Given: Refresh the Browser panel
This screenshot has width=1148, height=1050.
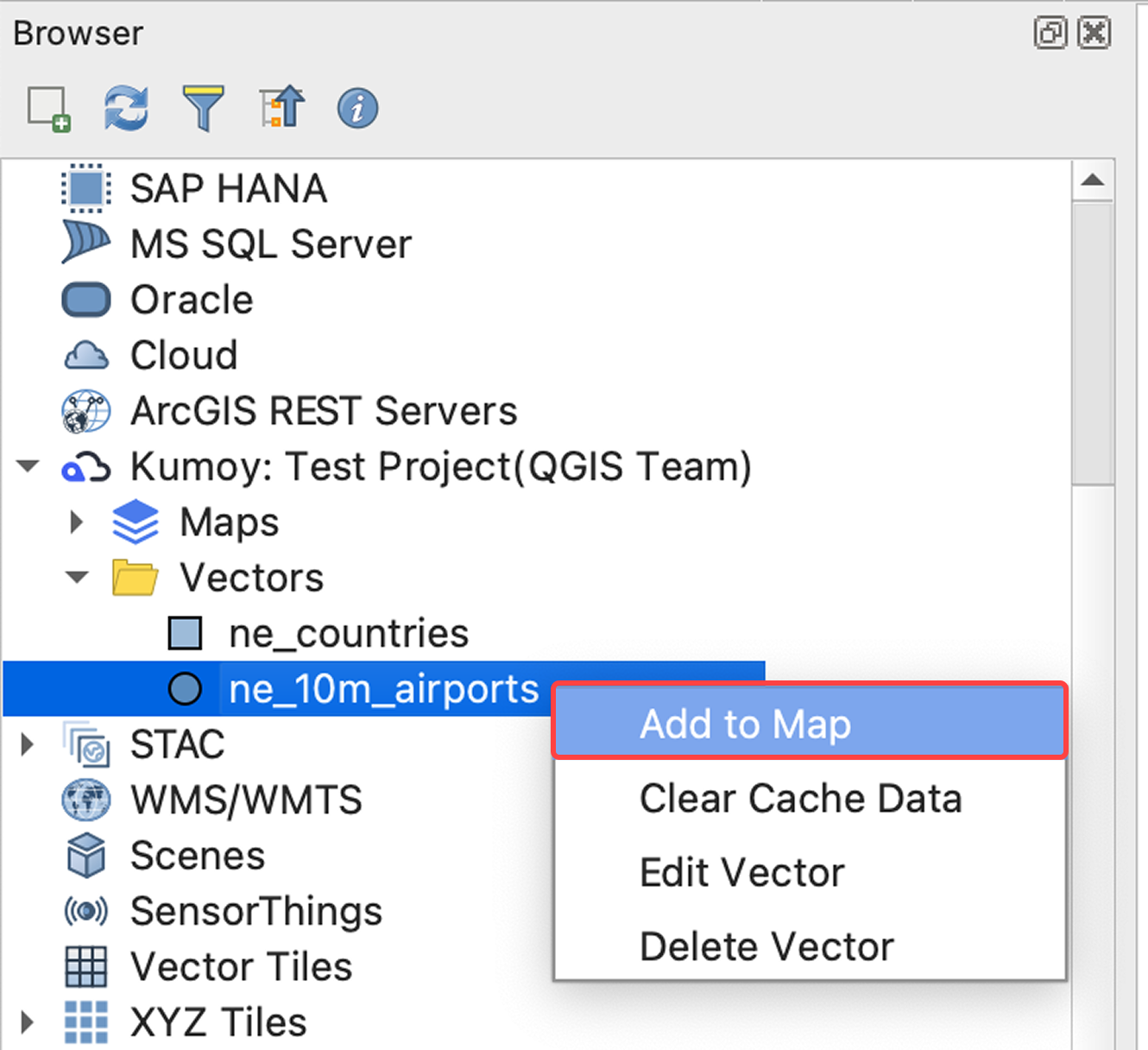Looking at the screenshot, I should point(126,109).
